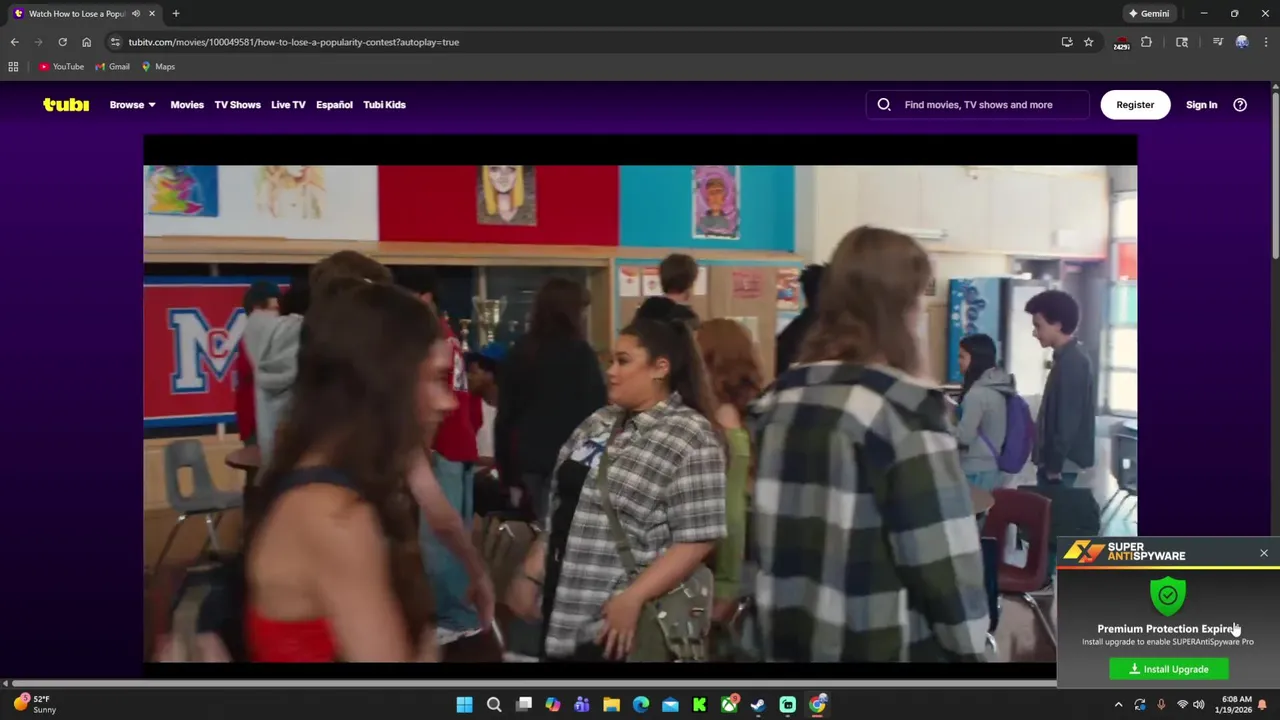Open the Maps bookmark
Viewport: 1280px width, 720px height.
coord(158,67)
